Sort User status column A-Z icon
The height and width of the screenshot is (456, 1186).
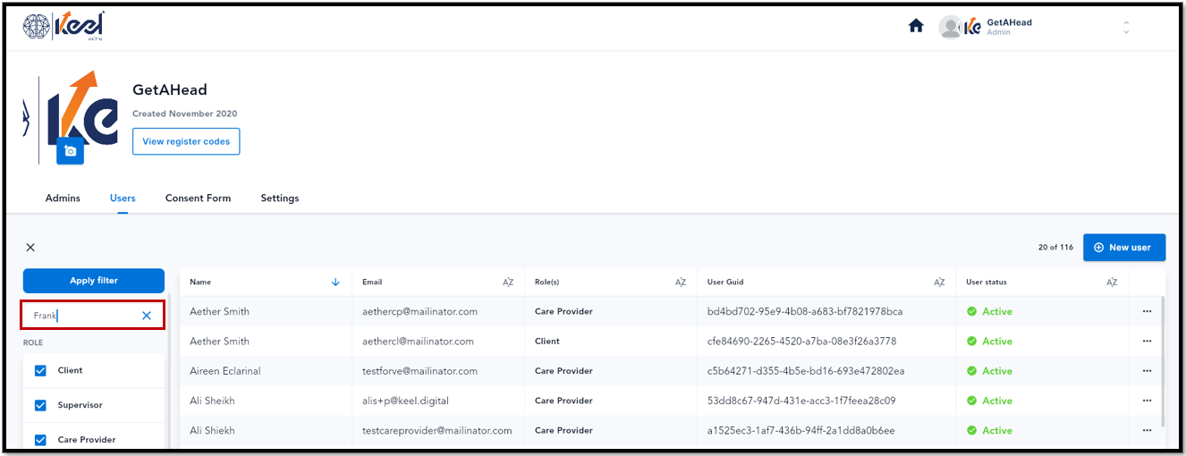1112,282
